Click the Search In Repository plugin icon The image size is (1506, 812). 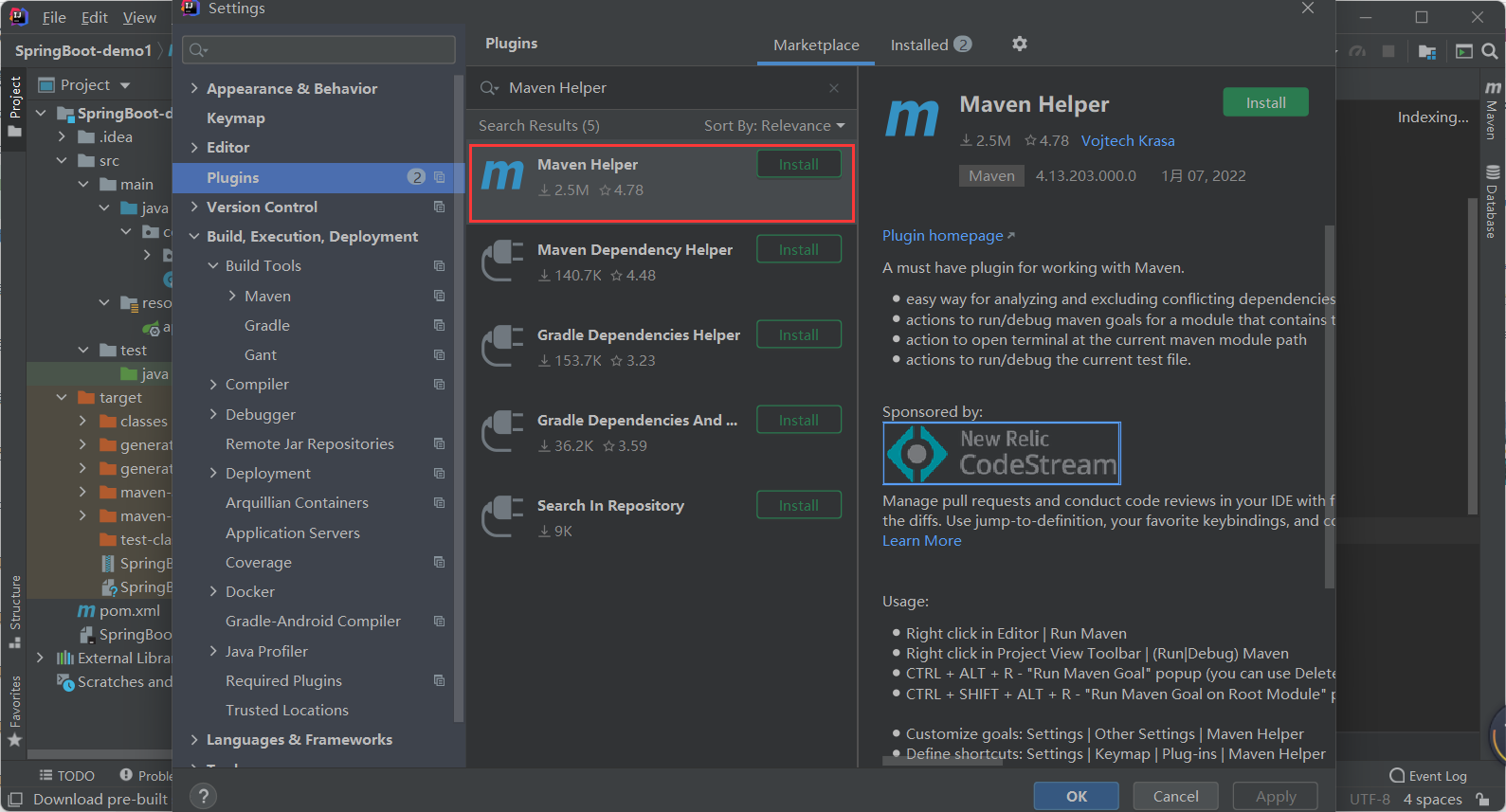[502, 517]
